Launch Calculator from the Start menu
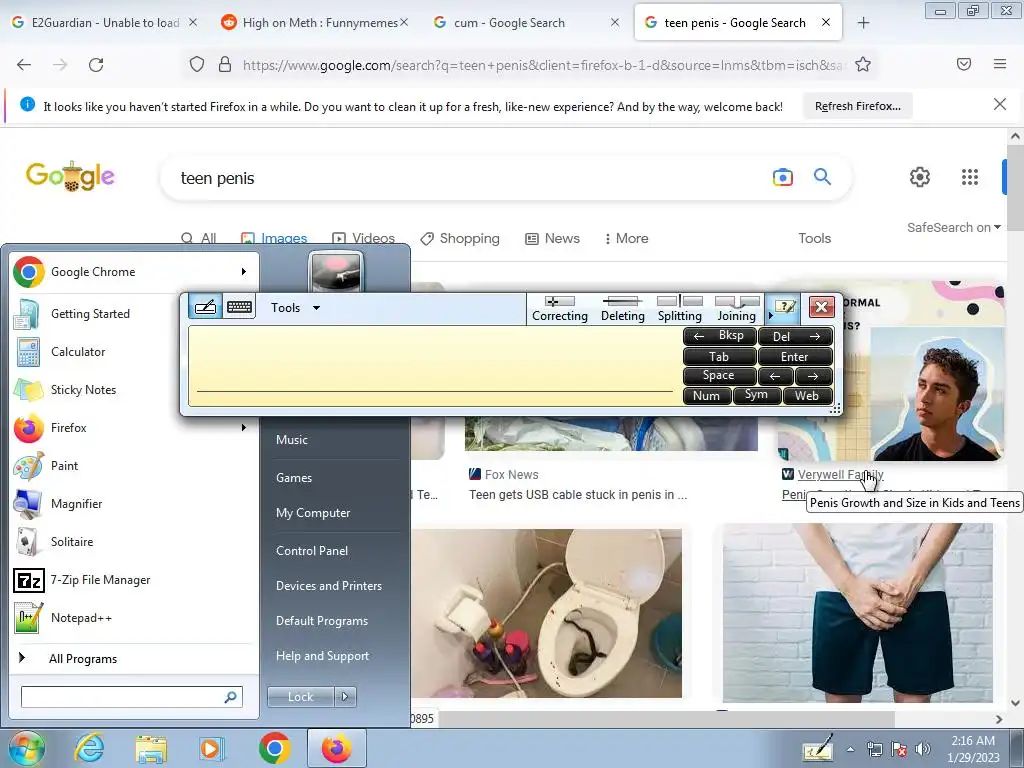The image size is (1024, 768). 78,351
